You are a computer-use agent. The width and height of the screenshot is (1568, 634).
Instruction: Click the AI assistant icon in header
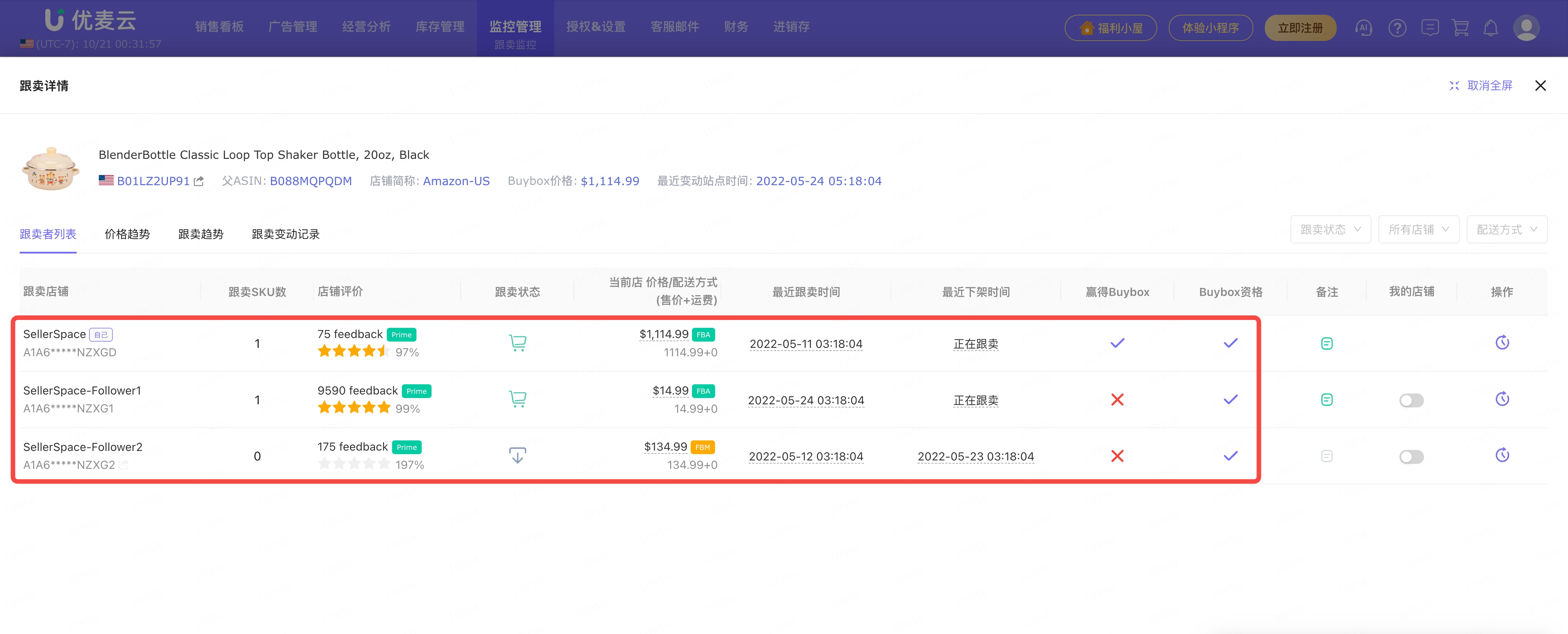point(1363,27)
